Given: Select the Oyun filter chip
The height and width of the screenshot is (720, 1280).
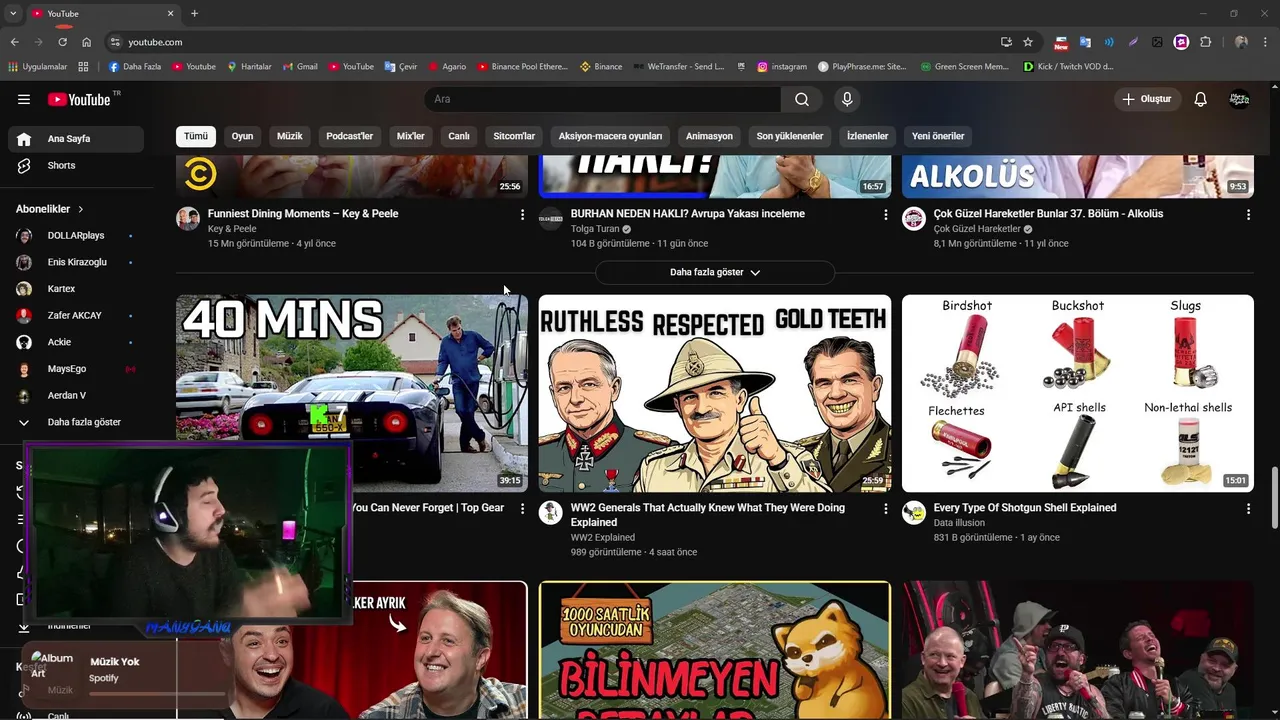Looking at the screenshot, I should 242,136.
